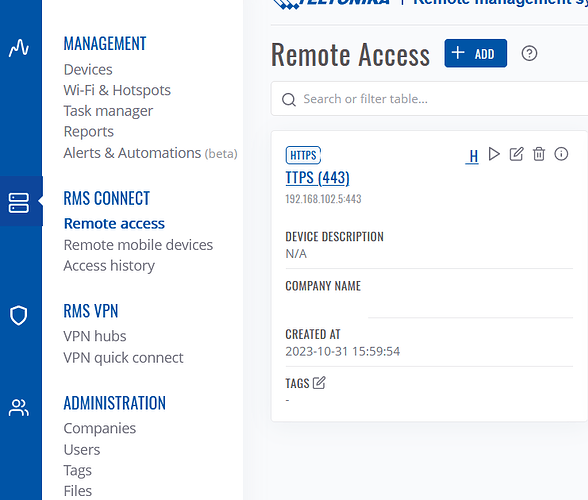Image resolution: width=588 pixels, height=500 pixels.
Task: Start remote connection with play icon
Action: click(x=494, y=154)
